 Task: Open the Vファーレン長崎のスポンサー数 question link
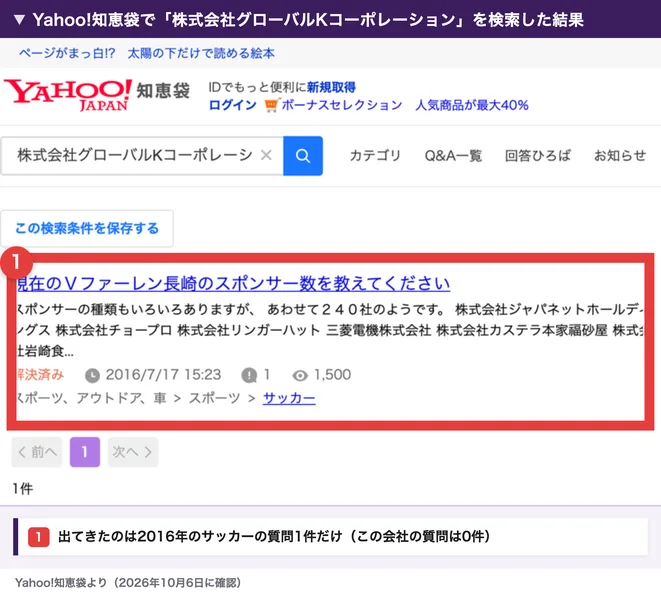tap(234, 283)
